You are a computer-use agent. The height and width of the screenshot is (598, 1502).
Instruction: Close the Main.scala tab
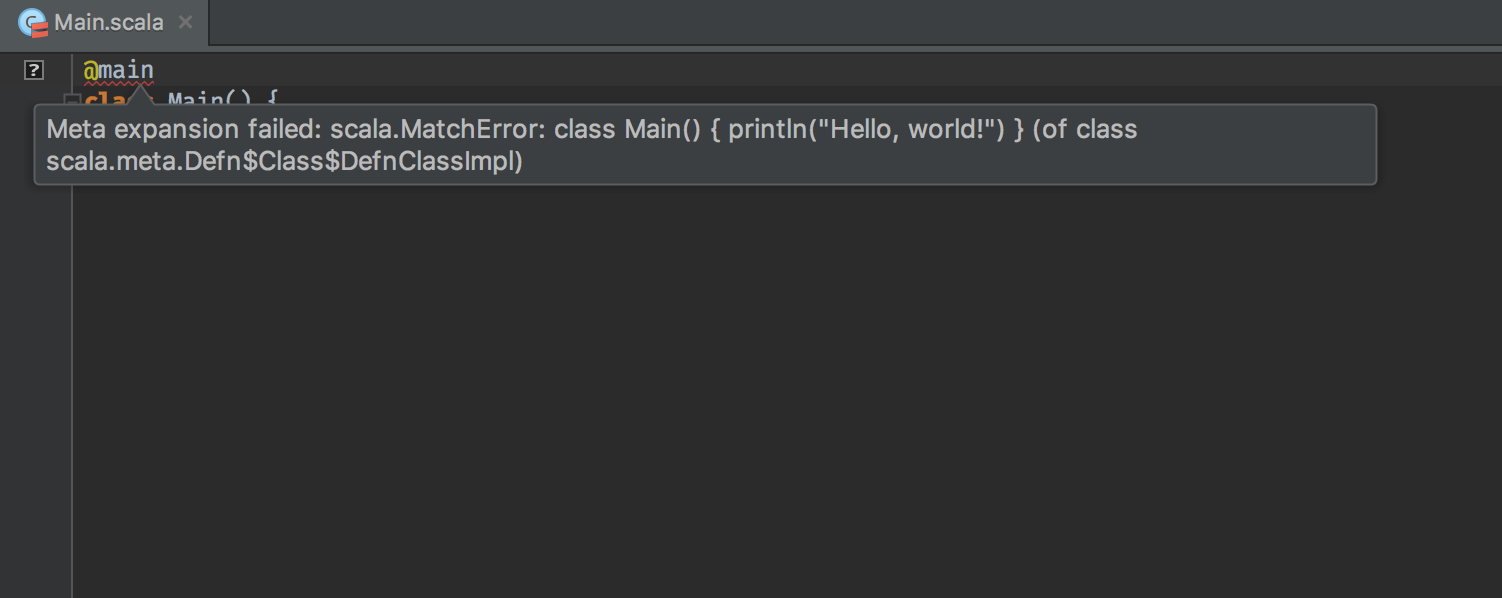click(x=185, y=22)
